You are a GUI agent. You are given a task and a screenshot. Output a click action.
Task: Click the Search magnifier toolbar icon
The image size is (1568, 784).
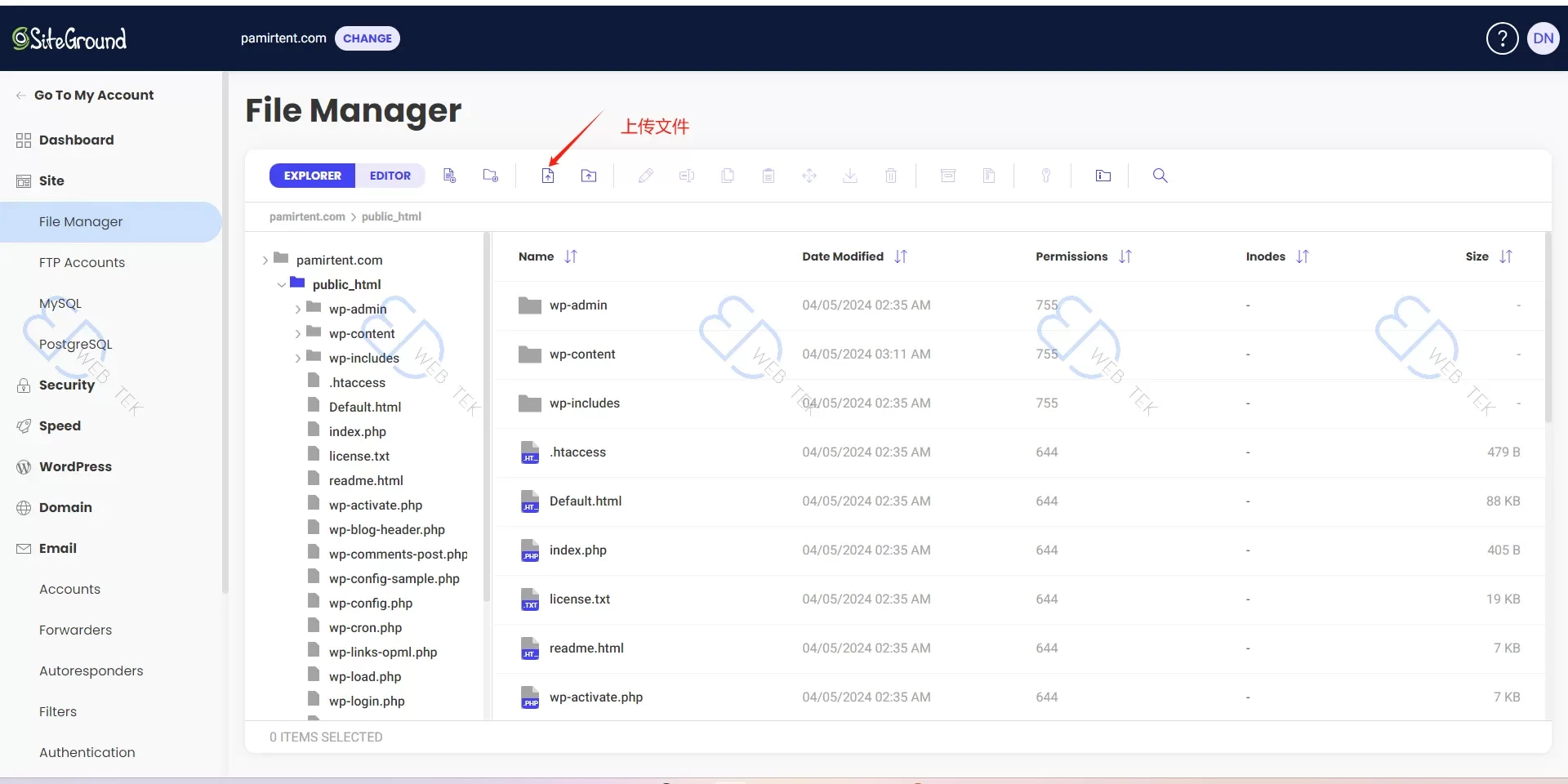coord(1160,176)
